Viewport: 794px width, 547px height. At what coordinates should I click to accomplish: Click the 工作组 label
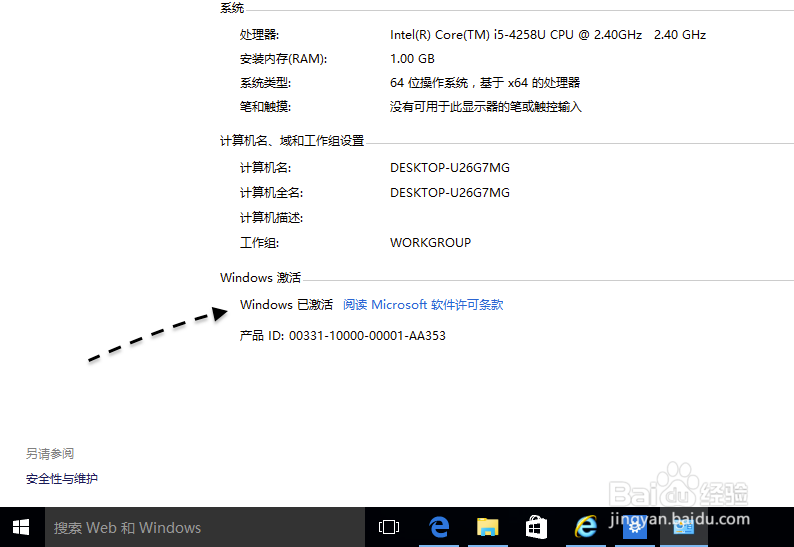[259, 243]
